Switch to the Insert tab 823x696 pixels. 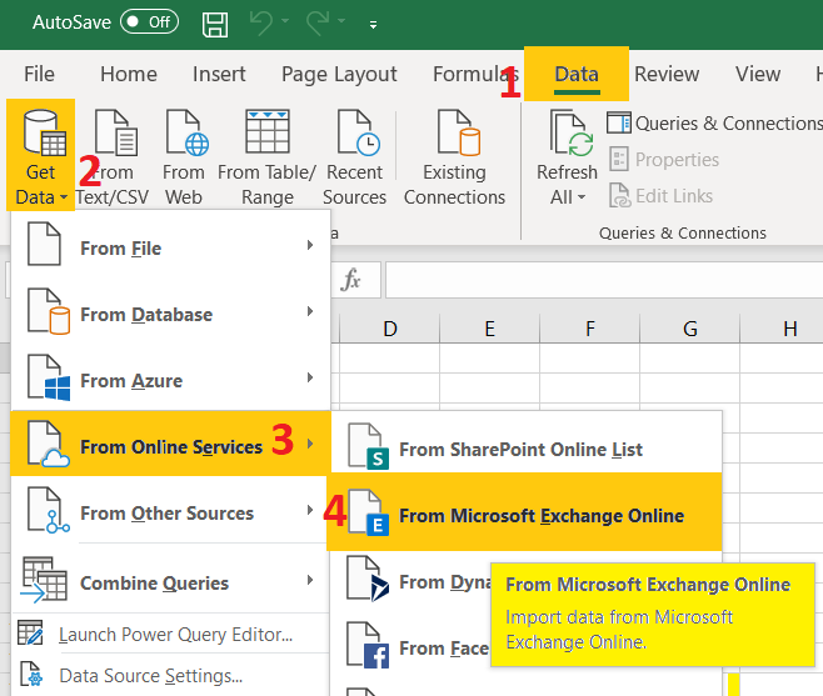click(219, 74)
